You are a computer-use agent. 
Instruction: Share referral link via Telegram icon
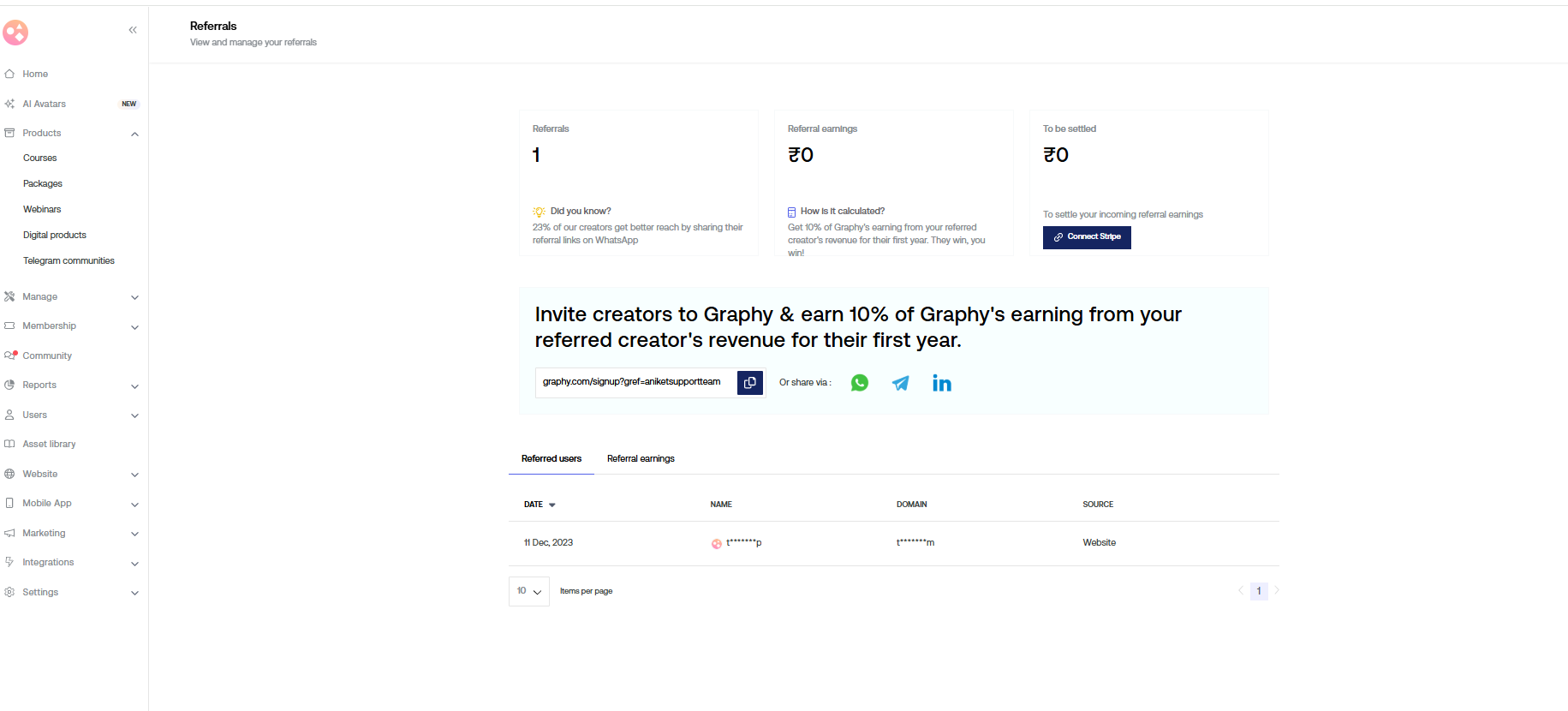(x=900, y=383)
